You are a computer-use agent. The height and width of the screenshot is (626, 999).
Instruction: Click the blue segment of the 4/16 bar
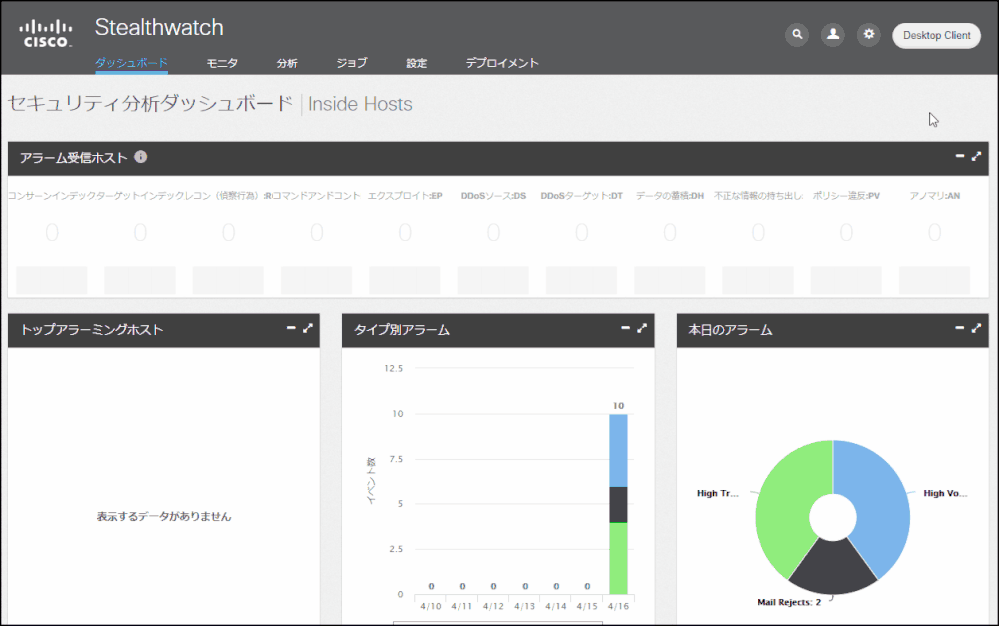(x=618, y=450)
